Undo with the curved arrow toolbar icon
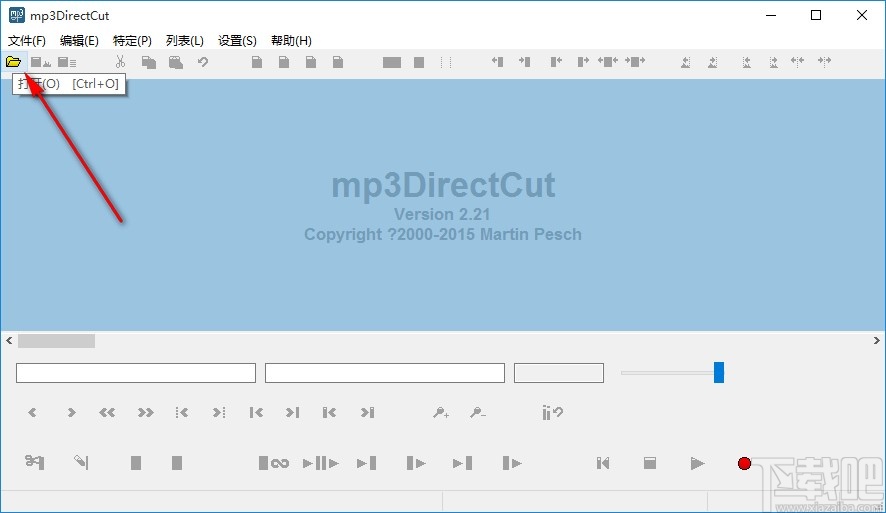 [203, 62]
